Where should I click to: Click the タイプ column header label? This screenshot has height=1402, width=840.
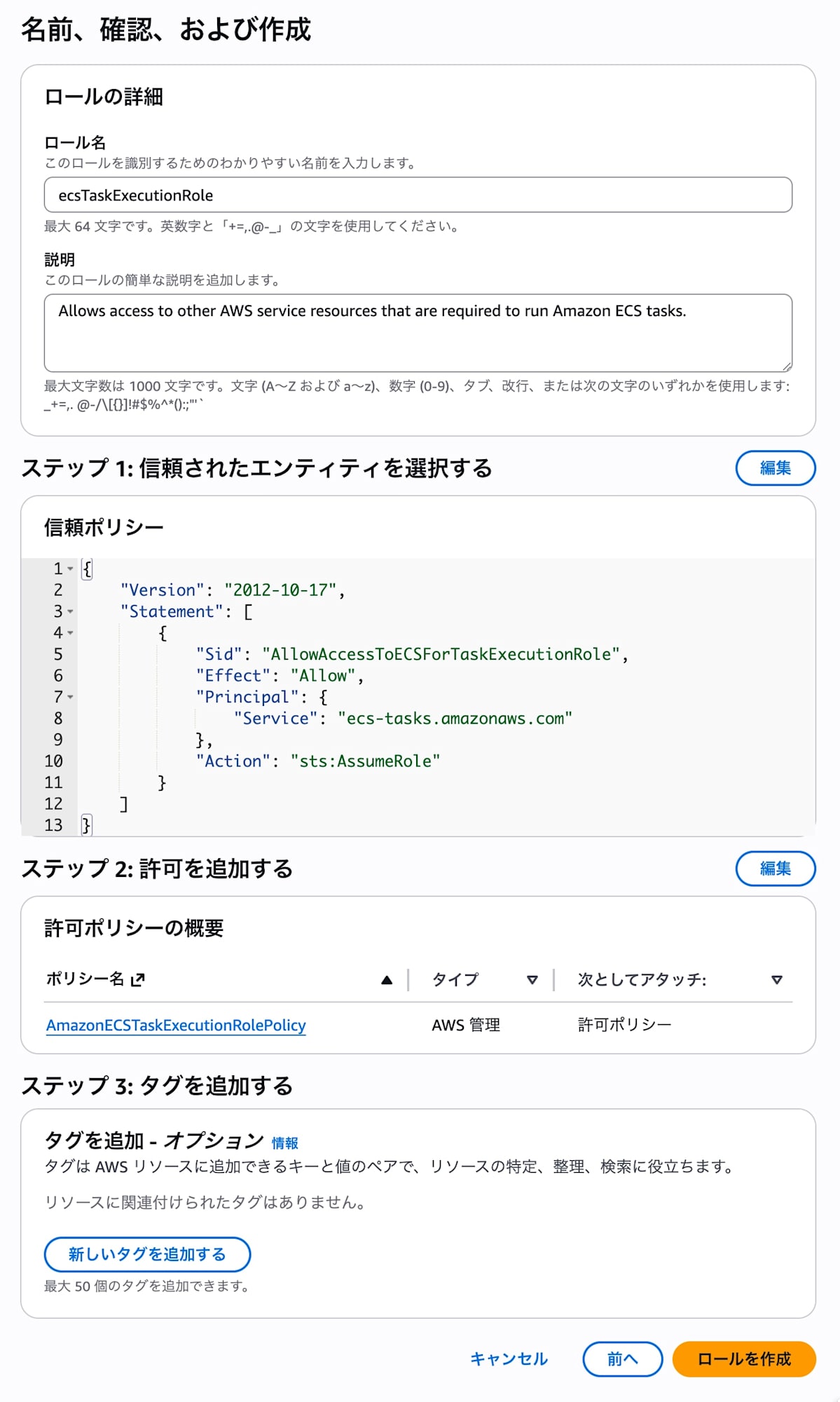[x=455, y=979]
